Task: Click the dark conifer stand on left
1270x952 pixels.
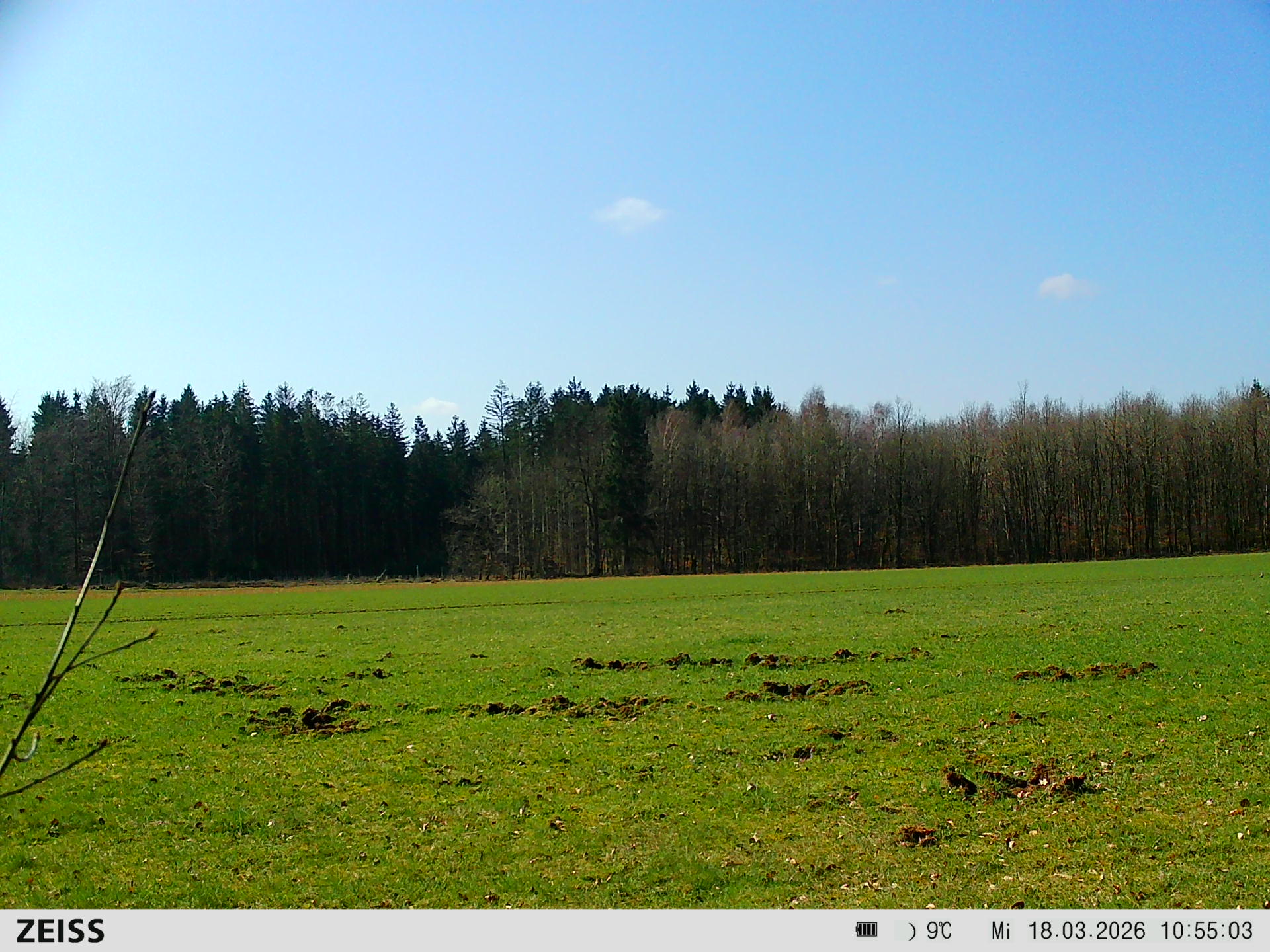Action: 265,489
